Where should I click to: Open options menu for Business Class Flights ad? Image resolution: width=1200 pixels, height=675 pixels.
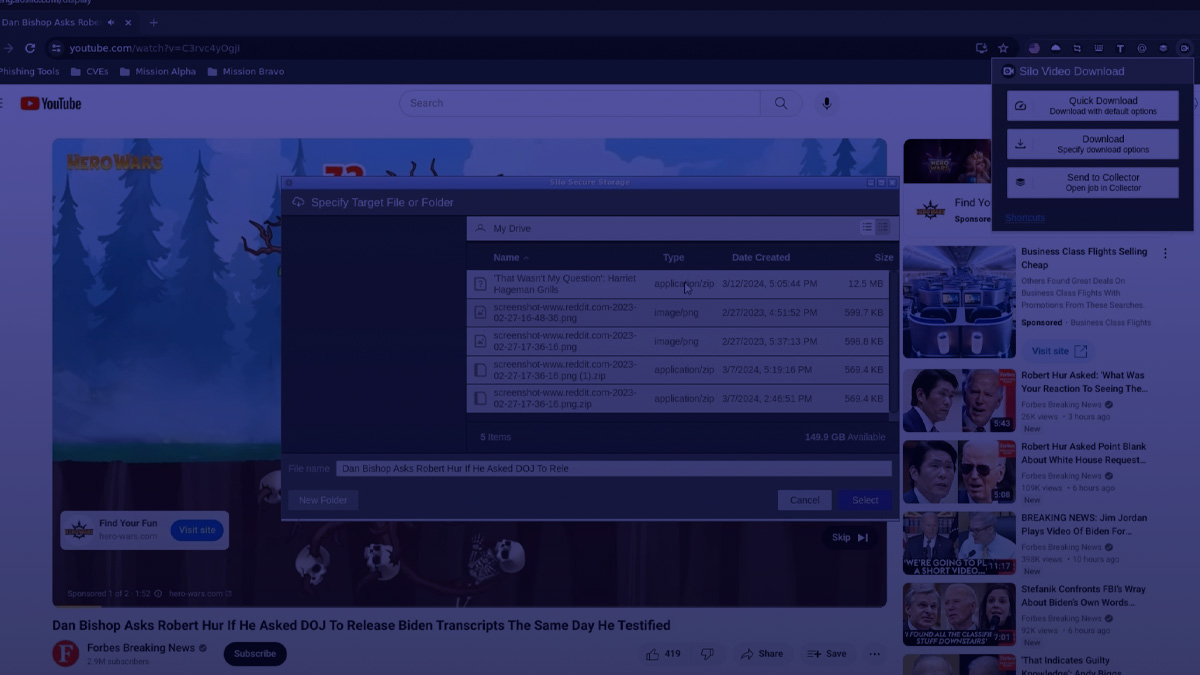click(1165, 254)
